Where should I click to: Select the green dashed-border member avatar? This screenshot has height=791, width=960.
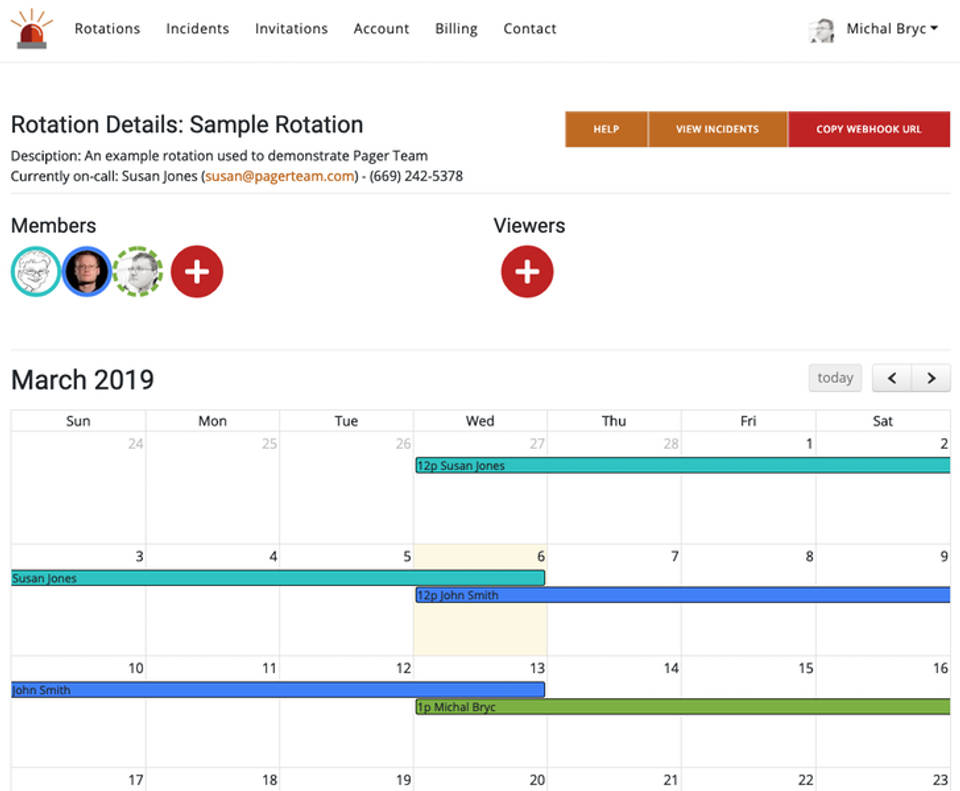[x=137, y=272]
